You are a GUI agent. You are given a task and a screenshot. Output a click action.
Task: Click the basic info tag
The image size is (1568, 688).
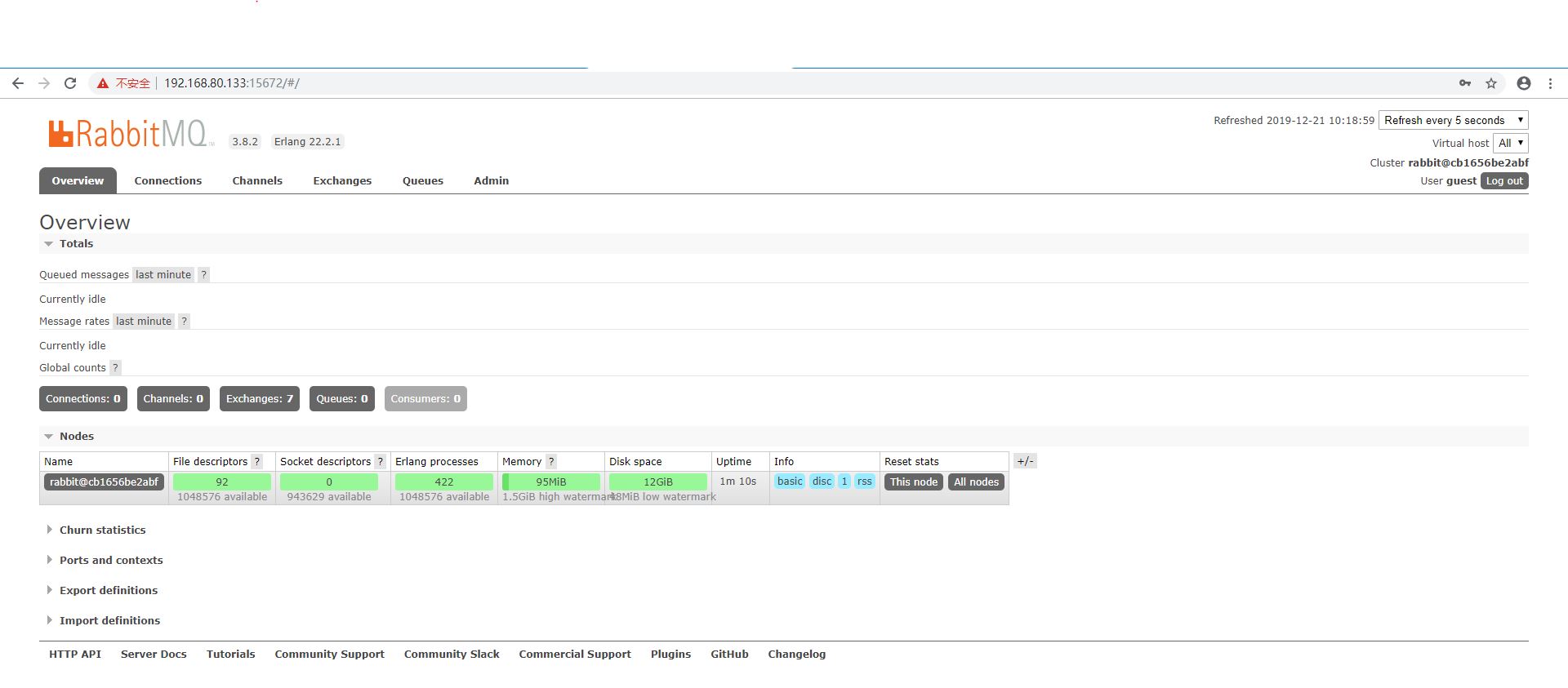pos(790,482)
